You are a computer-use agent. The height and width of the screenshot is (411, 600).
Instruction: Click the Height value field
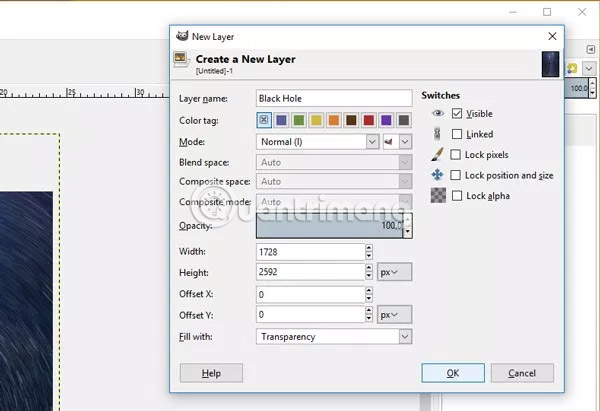[310, 272]
